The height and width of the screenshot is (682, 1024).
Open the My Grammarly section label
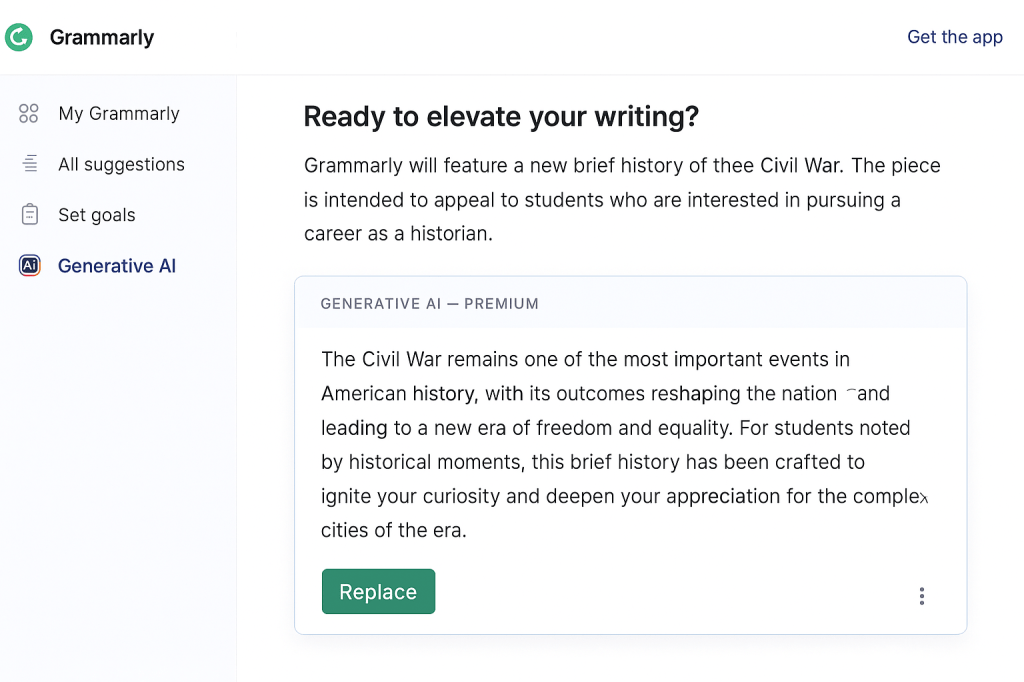pyautogui.click(x=119, y=114)
